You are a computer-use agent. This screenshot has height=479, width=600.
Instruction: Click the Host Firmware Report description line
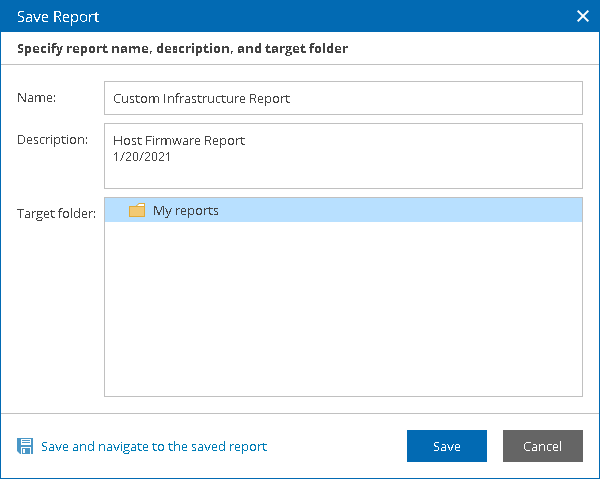click(x=179, y=141)
